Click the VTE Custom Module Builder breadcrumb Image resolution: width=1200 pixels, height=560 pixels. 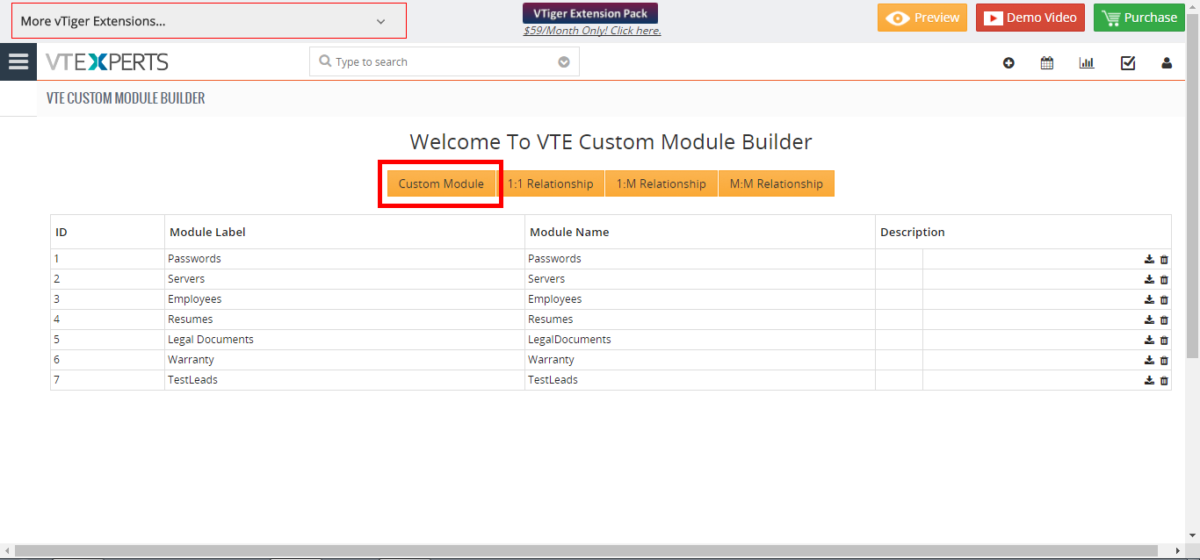[x=126, y=98]
